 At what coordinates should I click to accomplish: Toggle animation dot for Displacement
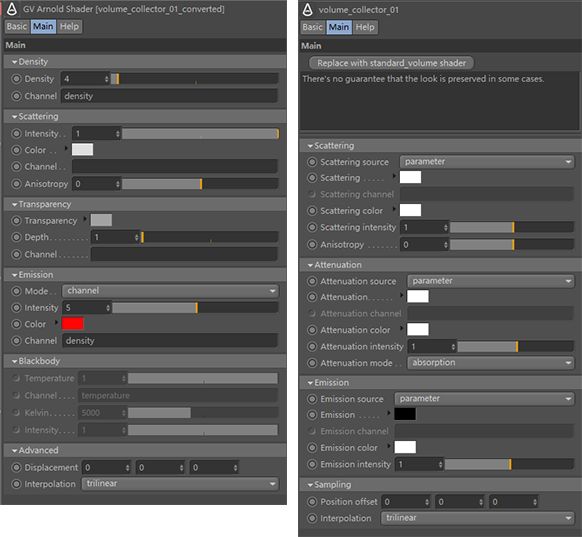coord(16,467)
